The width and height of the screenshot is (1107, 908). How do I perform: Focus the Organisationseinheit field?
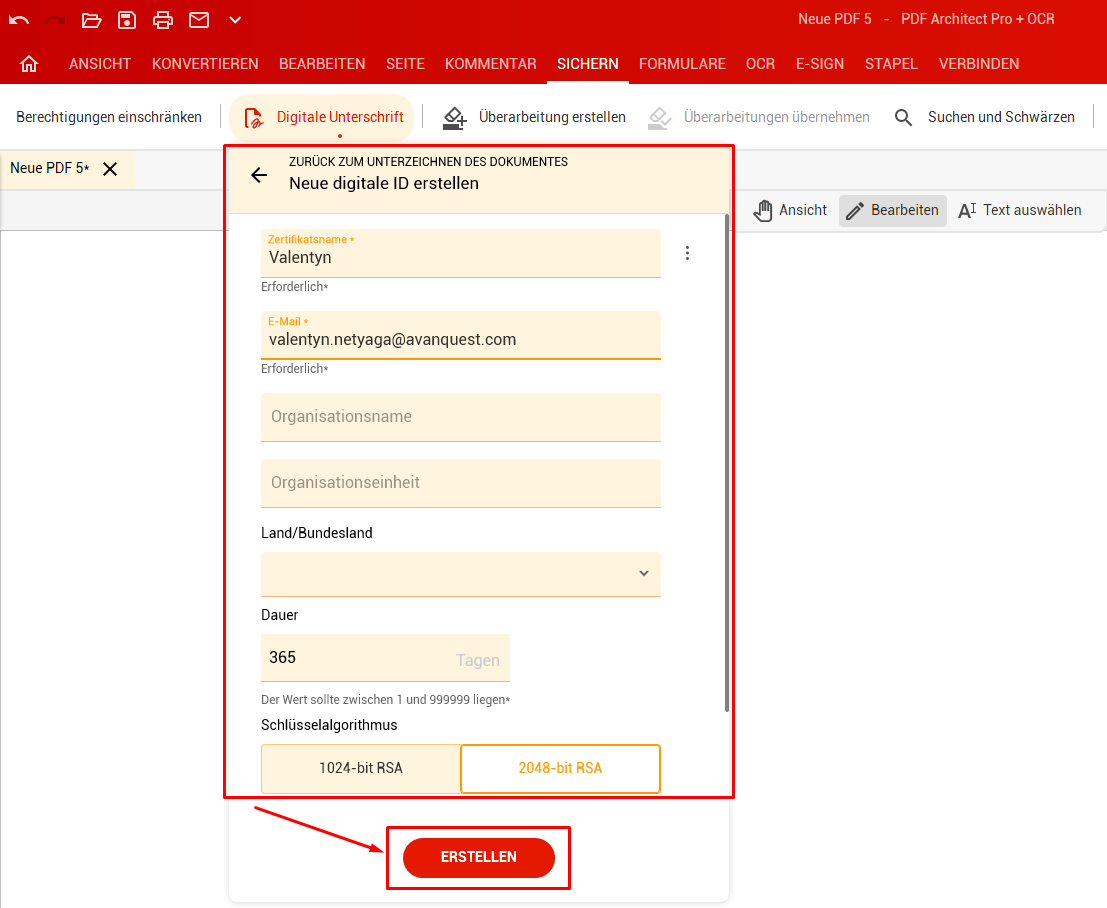click(x=461, y=484)
